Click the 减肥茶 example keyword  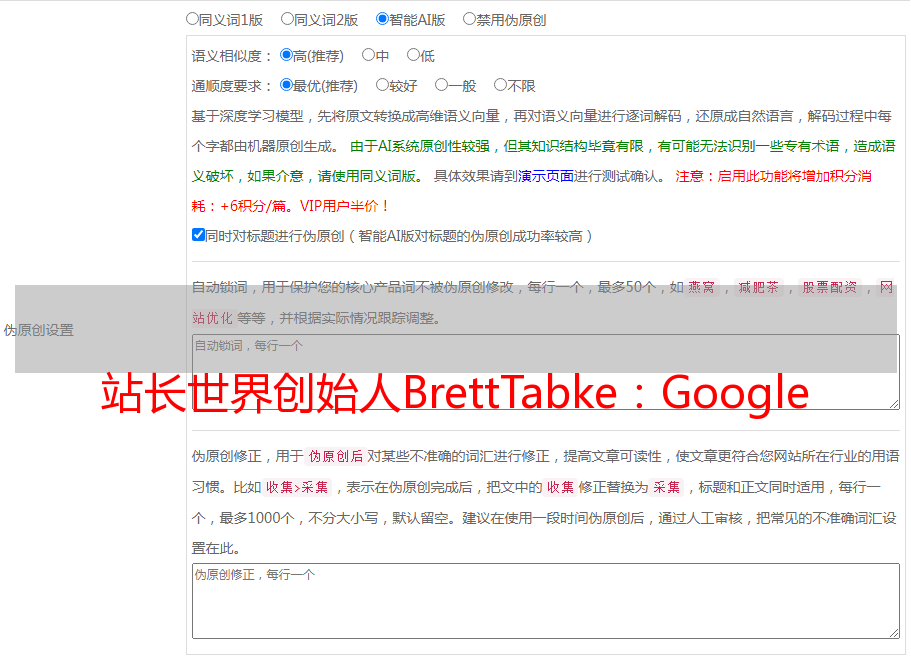point(758,287)
